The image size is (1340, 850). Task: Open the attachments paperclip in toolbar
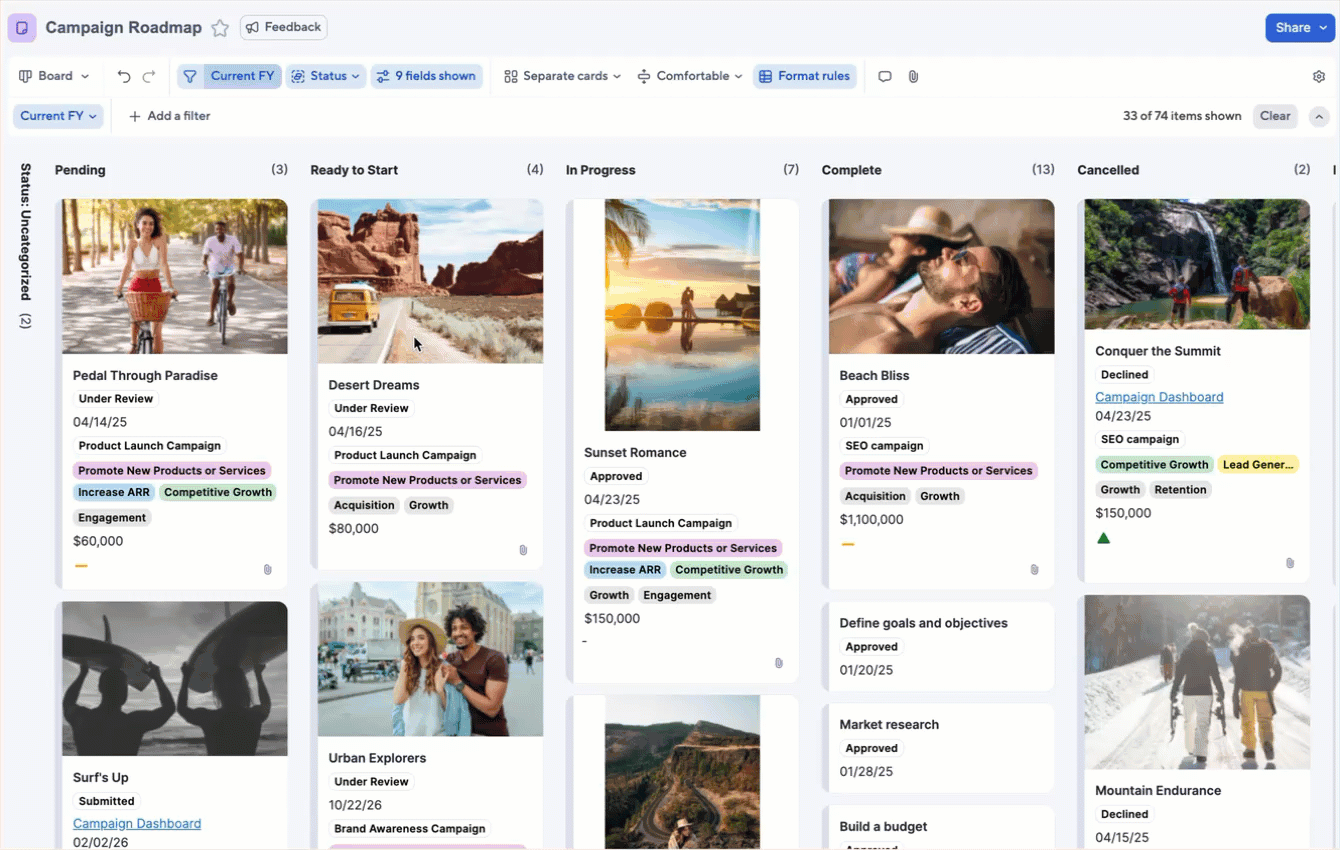913,76
